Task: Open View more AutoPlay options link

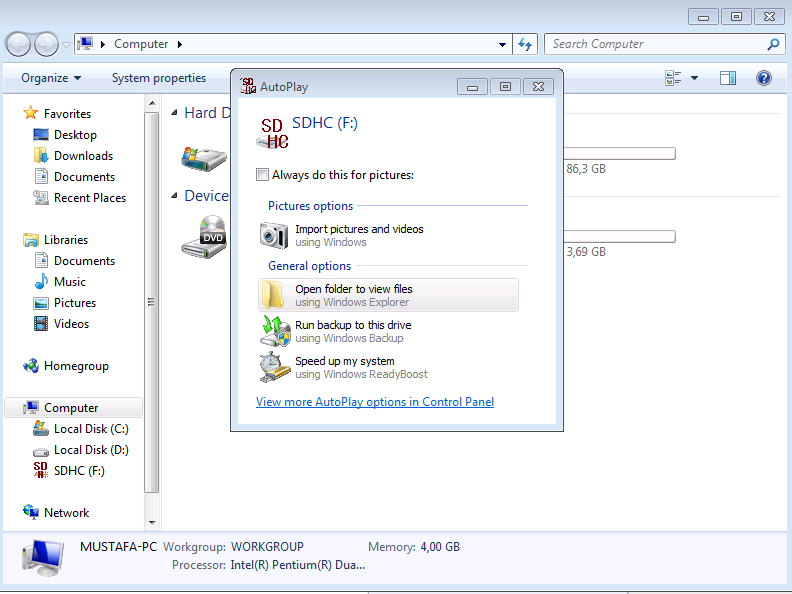Action: 375,402
